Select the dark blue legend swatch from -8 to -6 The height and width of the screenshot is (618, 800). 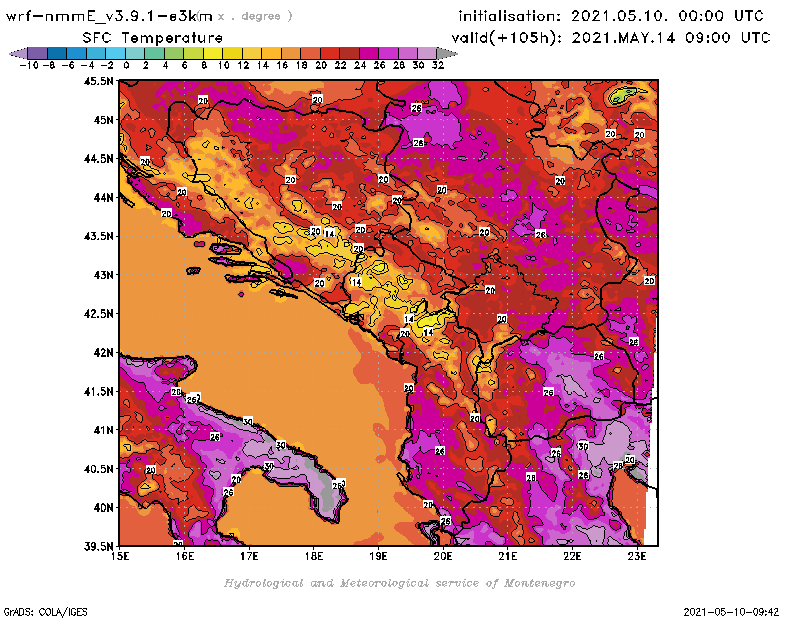point(57,53)
